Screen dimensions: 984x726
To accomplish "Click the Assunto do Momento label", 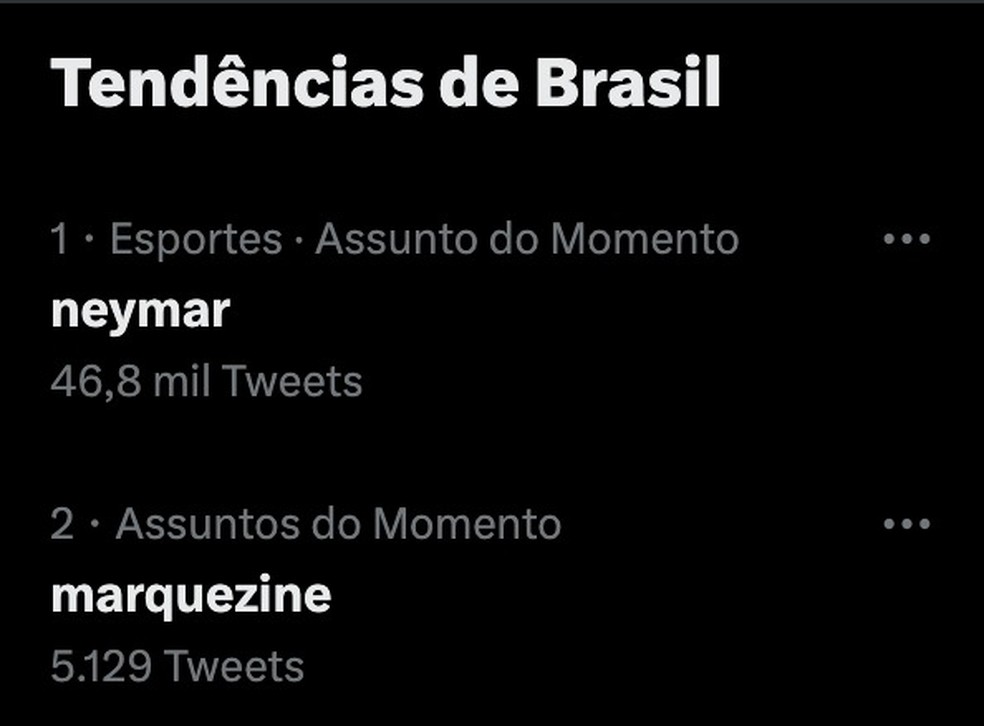I will tap(525, 238).
